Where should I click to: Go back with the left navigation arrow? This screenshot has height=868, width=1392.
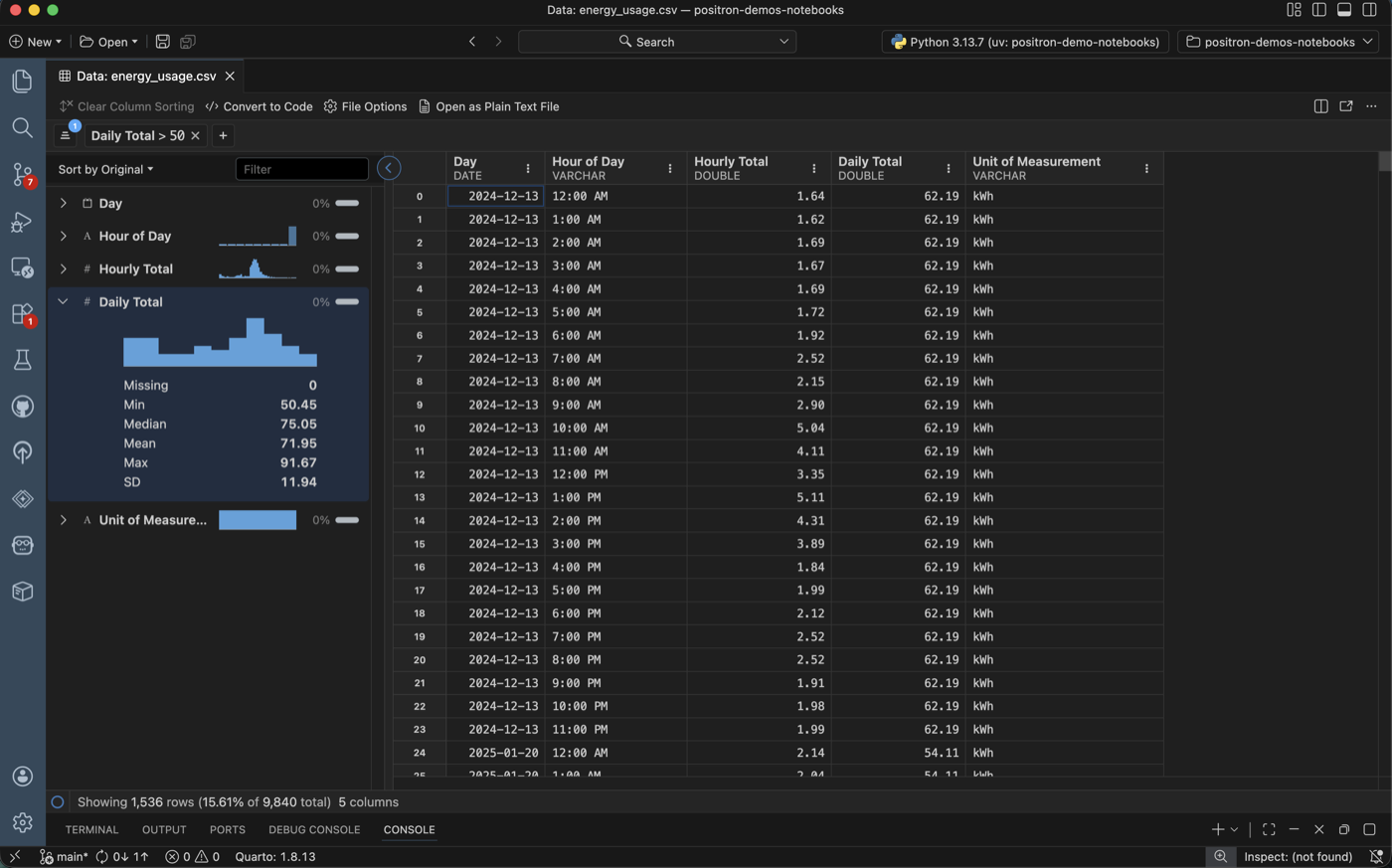click(472, 42)
